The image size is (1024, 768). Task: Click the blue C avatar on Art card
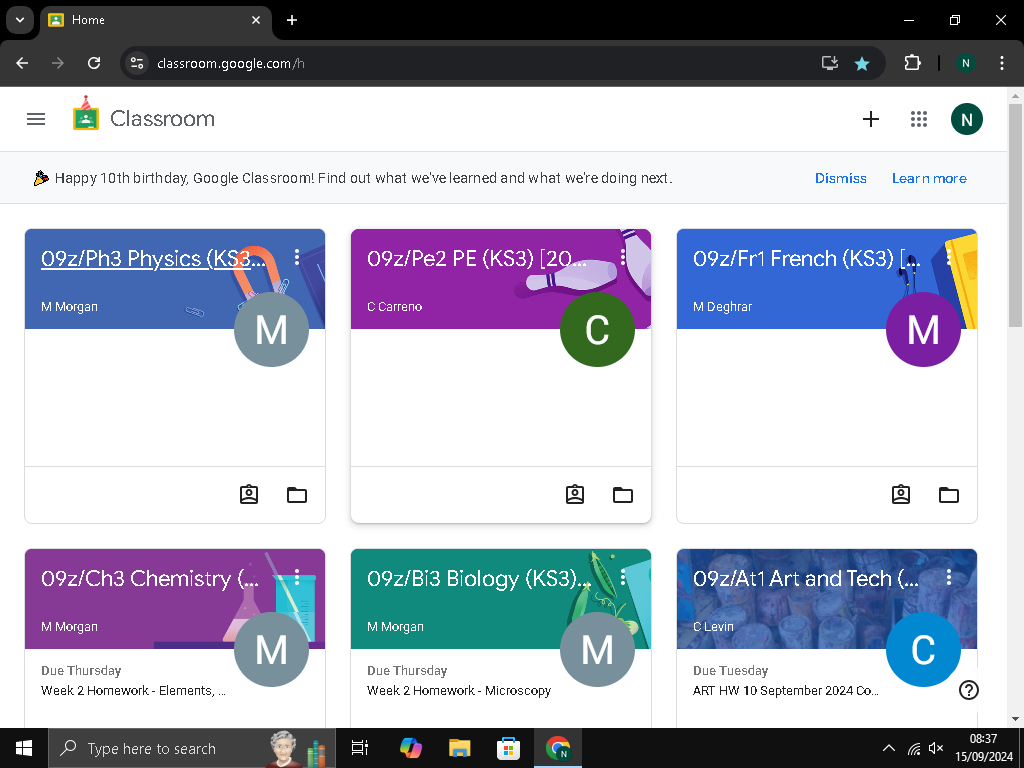[x=923, y=649]
